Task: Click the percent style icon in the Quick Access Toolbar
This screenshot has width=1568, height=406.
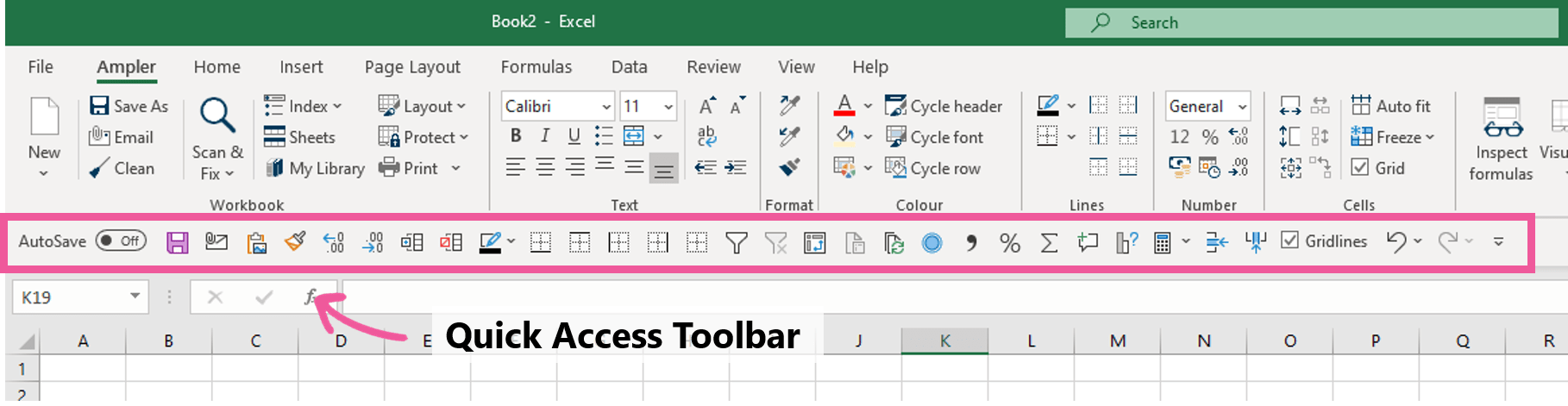Action: [x=1010, y=243]
